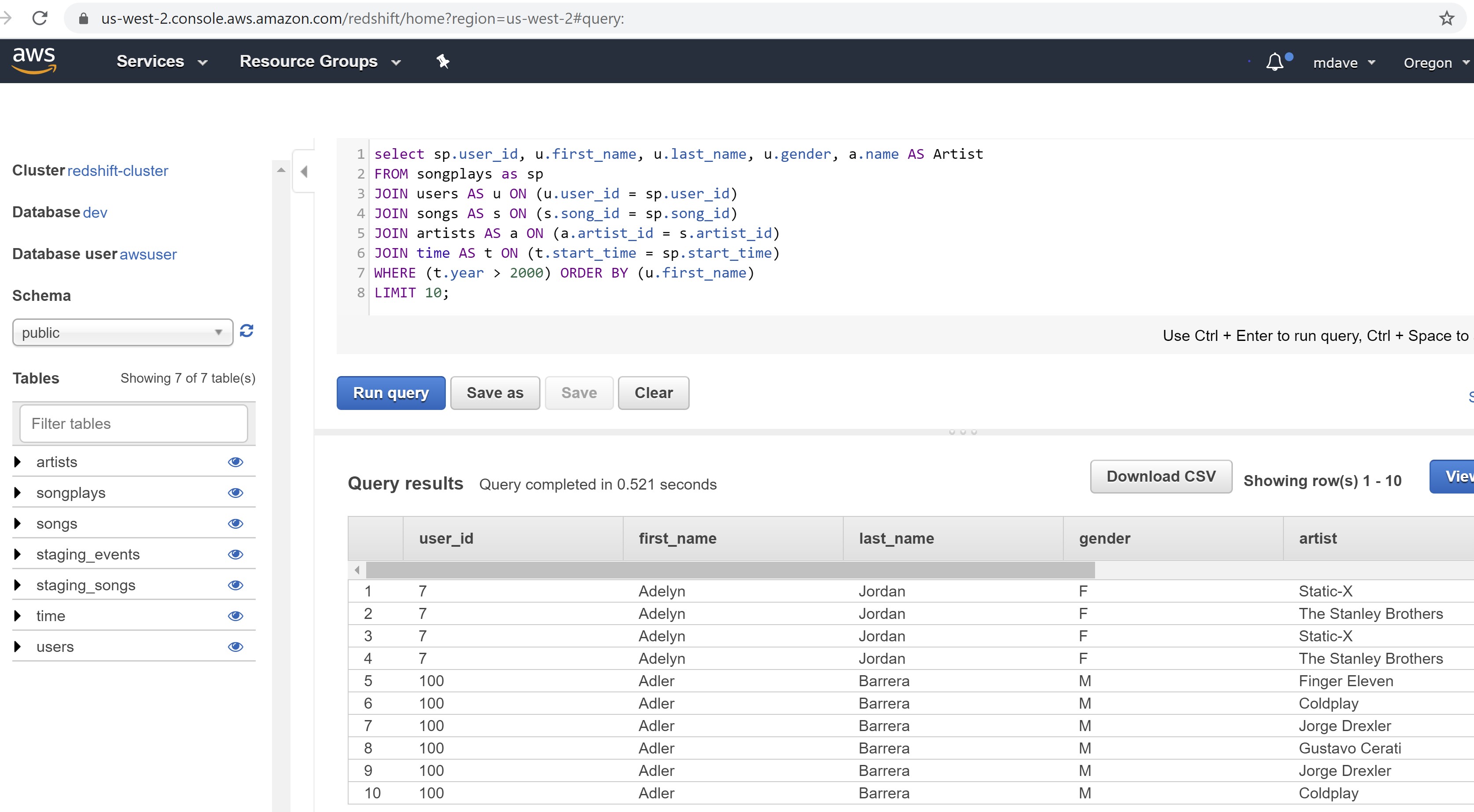Open the public schema dropdown

122,332
